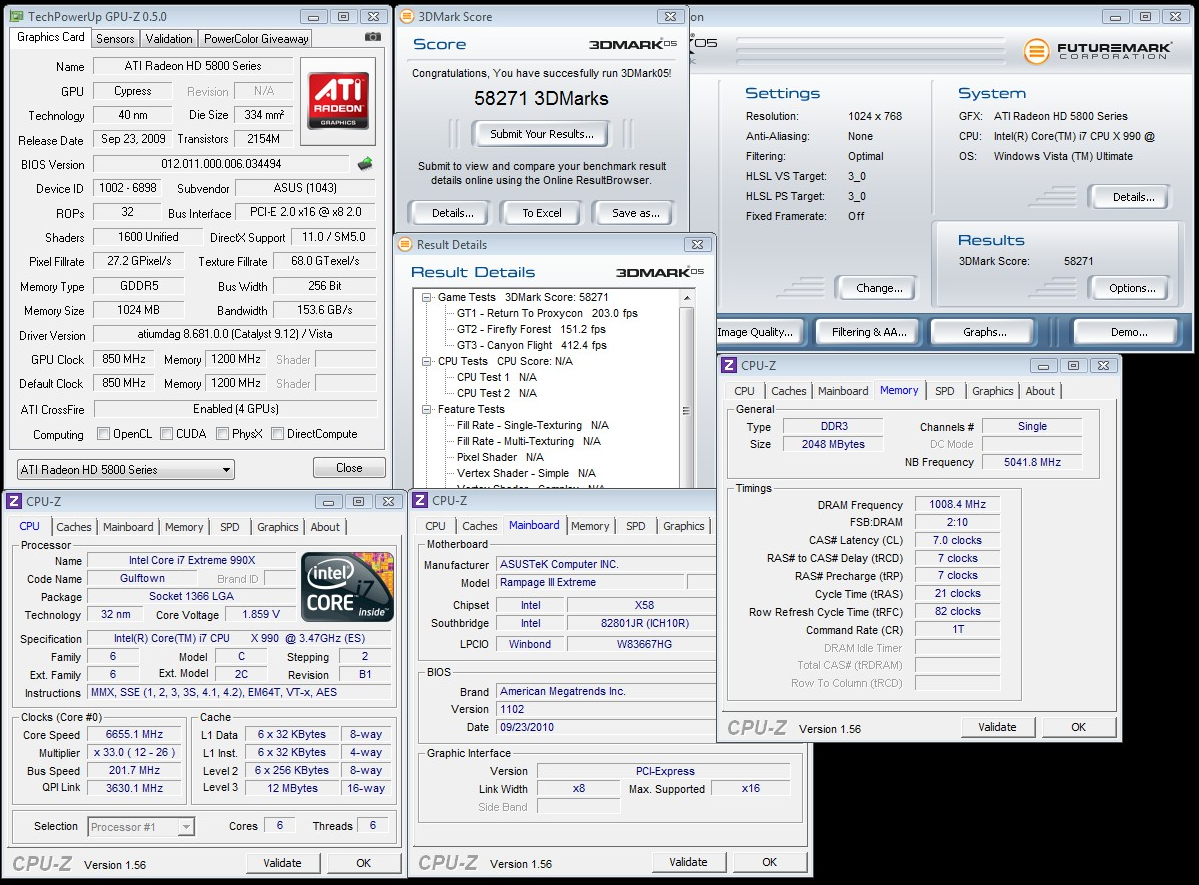Click the CPU-Z Memory window title icon

click(729, 366)
